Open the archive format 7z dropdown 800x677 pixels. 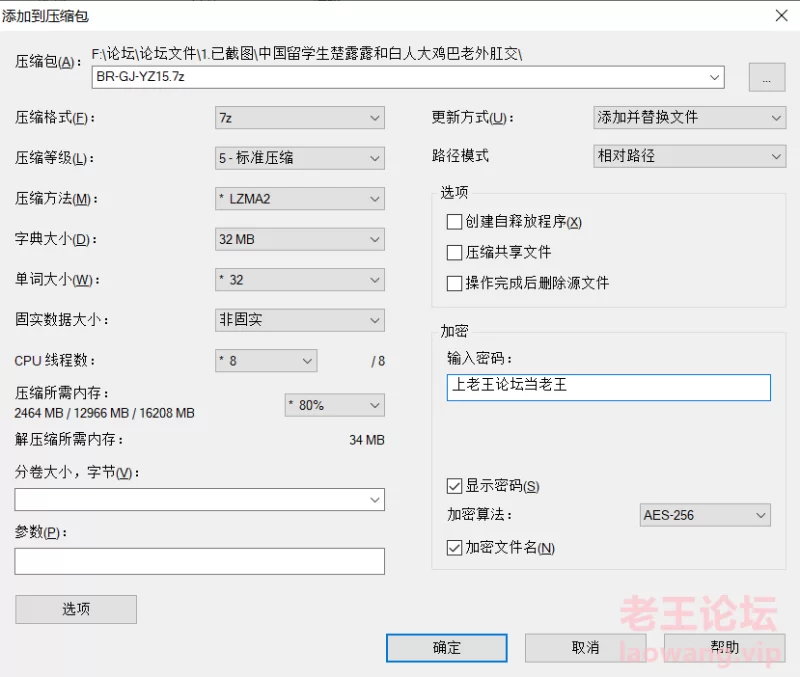click(299, 118)
